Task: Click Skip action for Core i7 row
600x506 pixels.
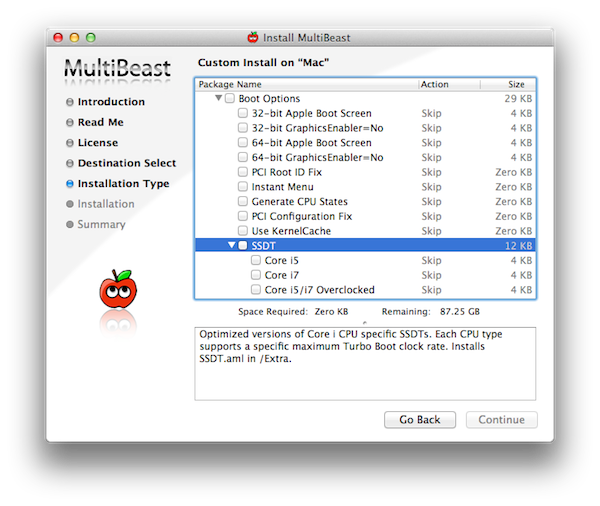Action: click(x=431, y=275)
